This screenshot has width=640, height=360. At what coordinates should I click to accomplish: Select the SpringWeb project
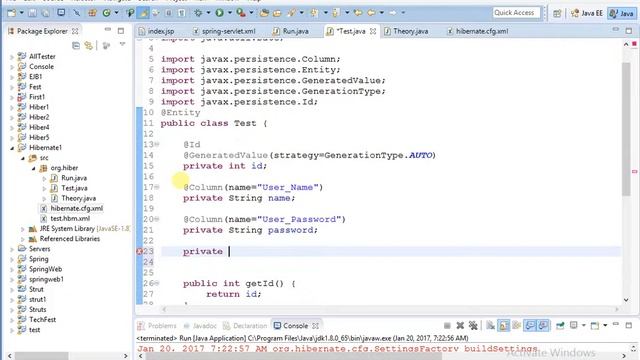(45, 269)
